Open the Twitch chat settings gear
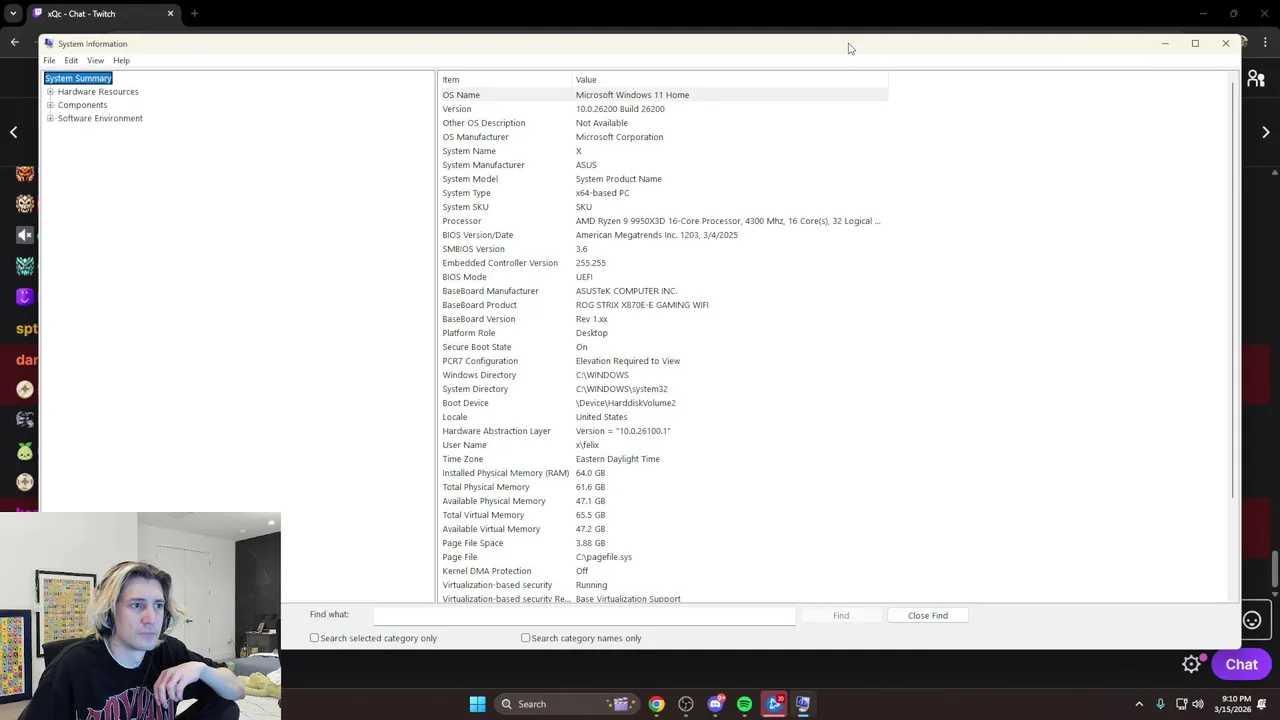The width and height of the screenshot is (1280, 720). [x=1191, y=664]
